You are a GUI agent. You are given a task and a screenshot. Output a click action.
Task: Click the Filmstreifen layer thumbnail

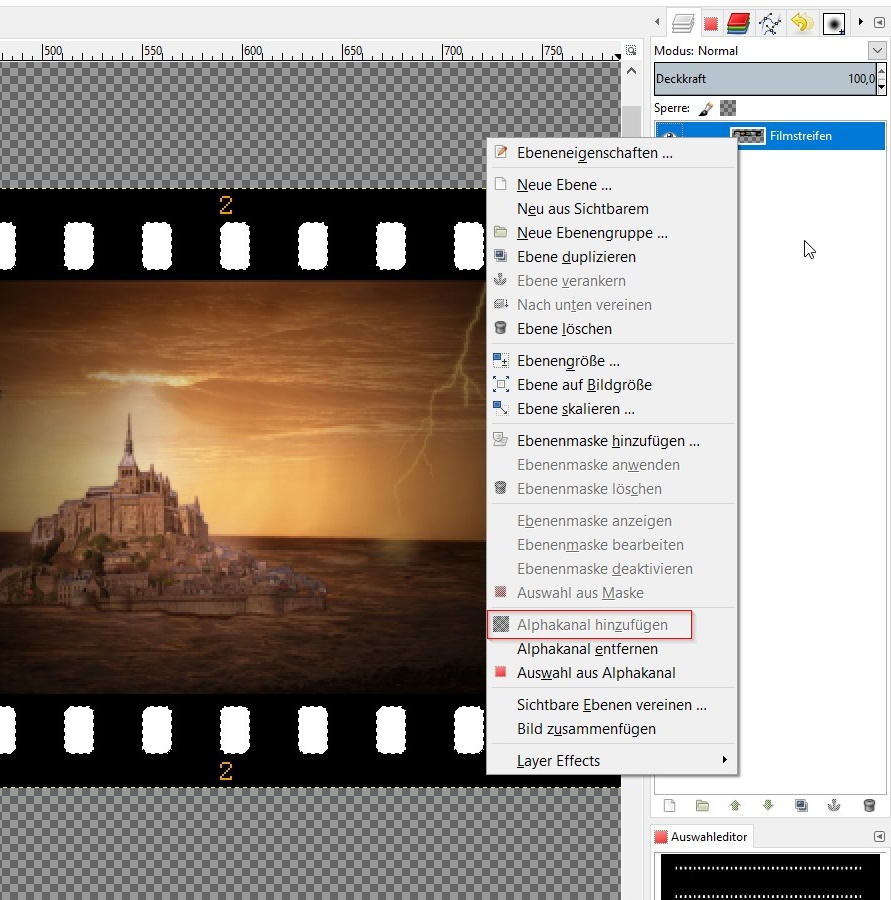click(x=747, y=136)
